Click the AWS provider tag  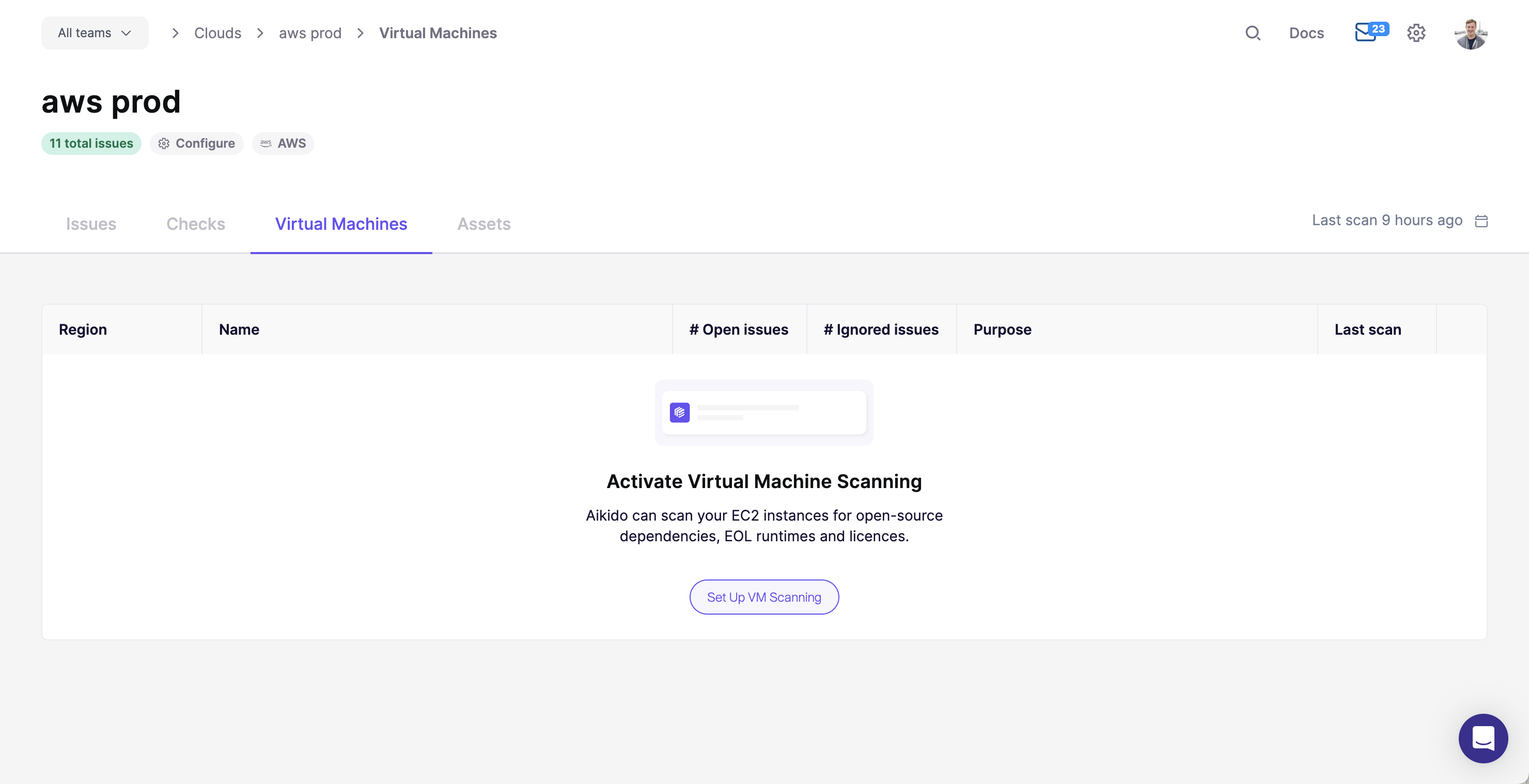point(283,144)
